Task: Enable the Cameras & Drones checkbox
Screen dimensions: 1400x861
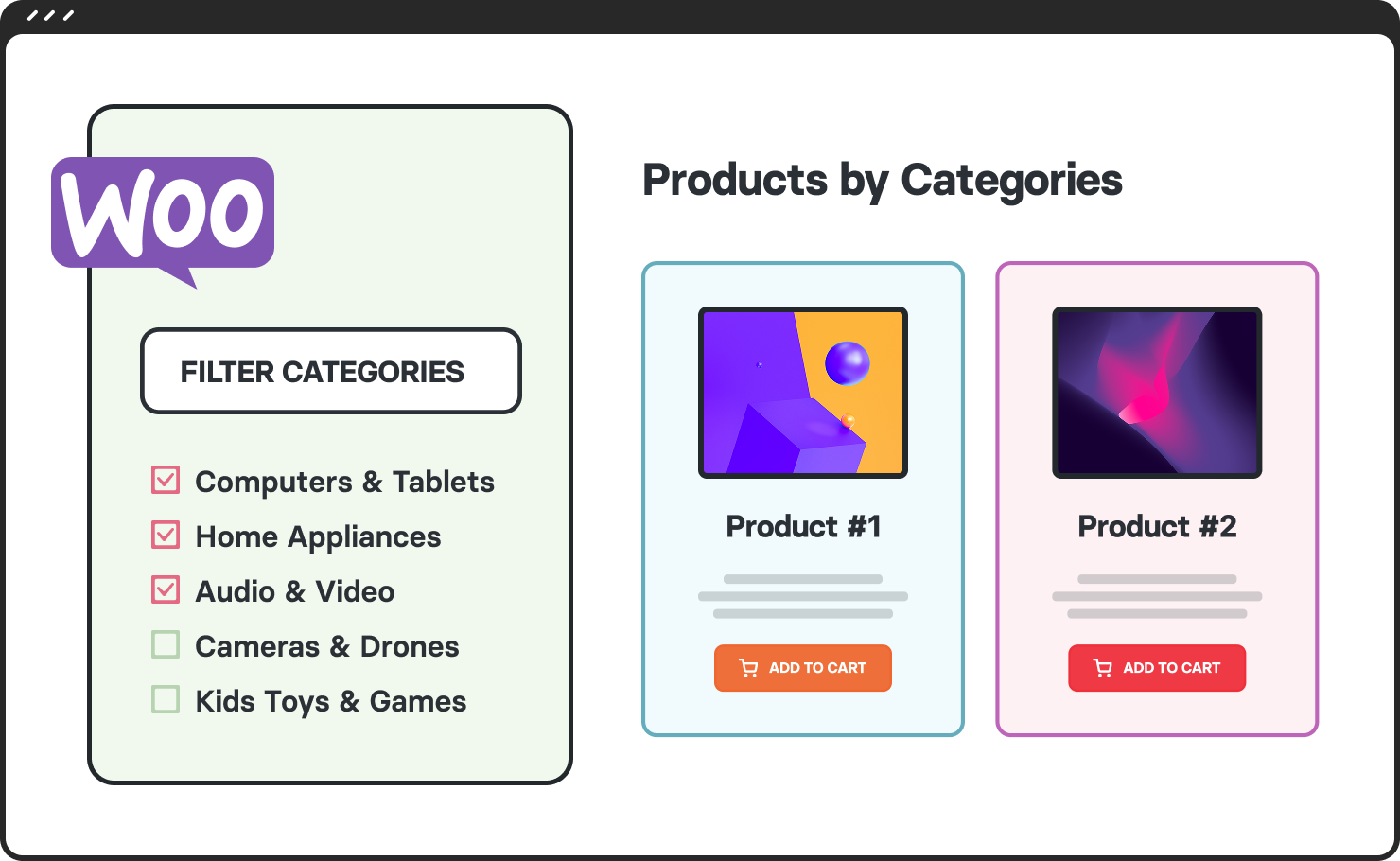Action: click(x=166, y=645)
